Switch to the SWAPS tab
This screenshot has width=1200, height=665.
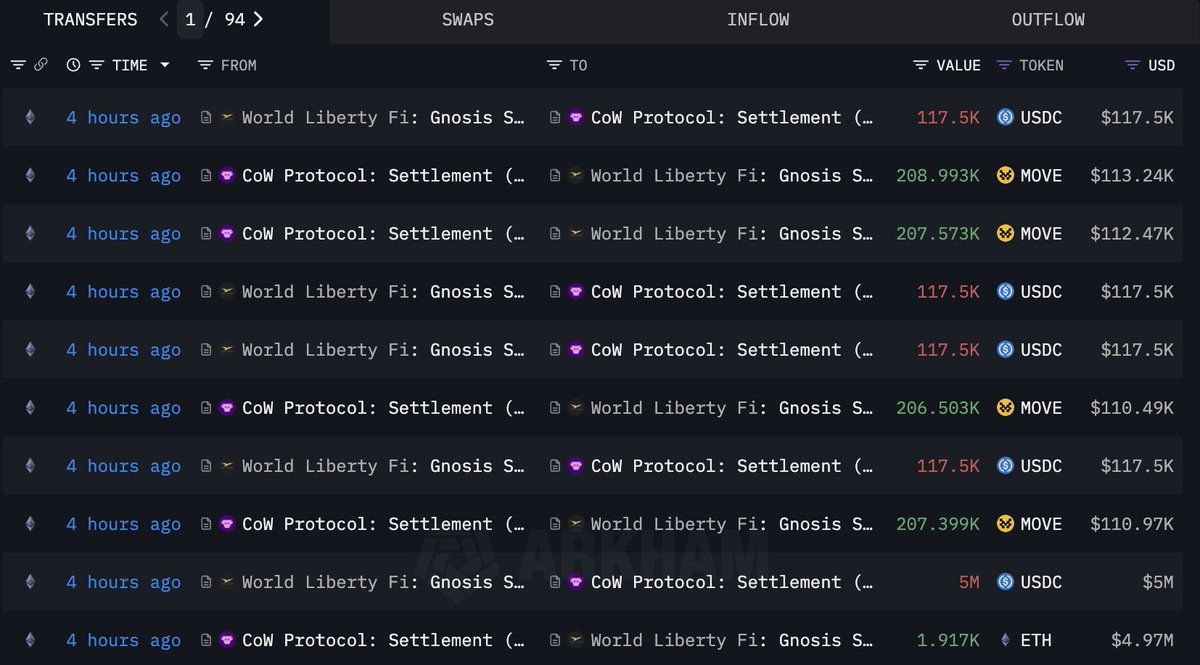(x=467, y=19)
